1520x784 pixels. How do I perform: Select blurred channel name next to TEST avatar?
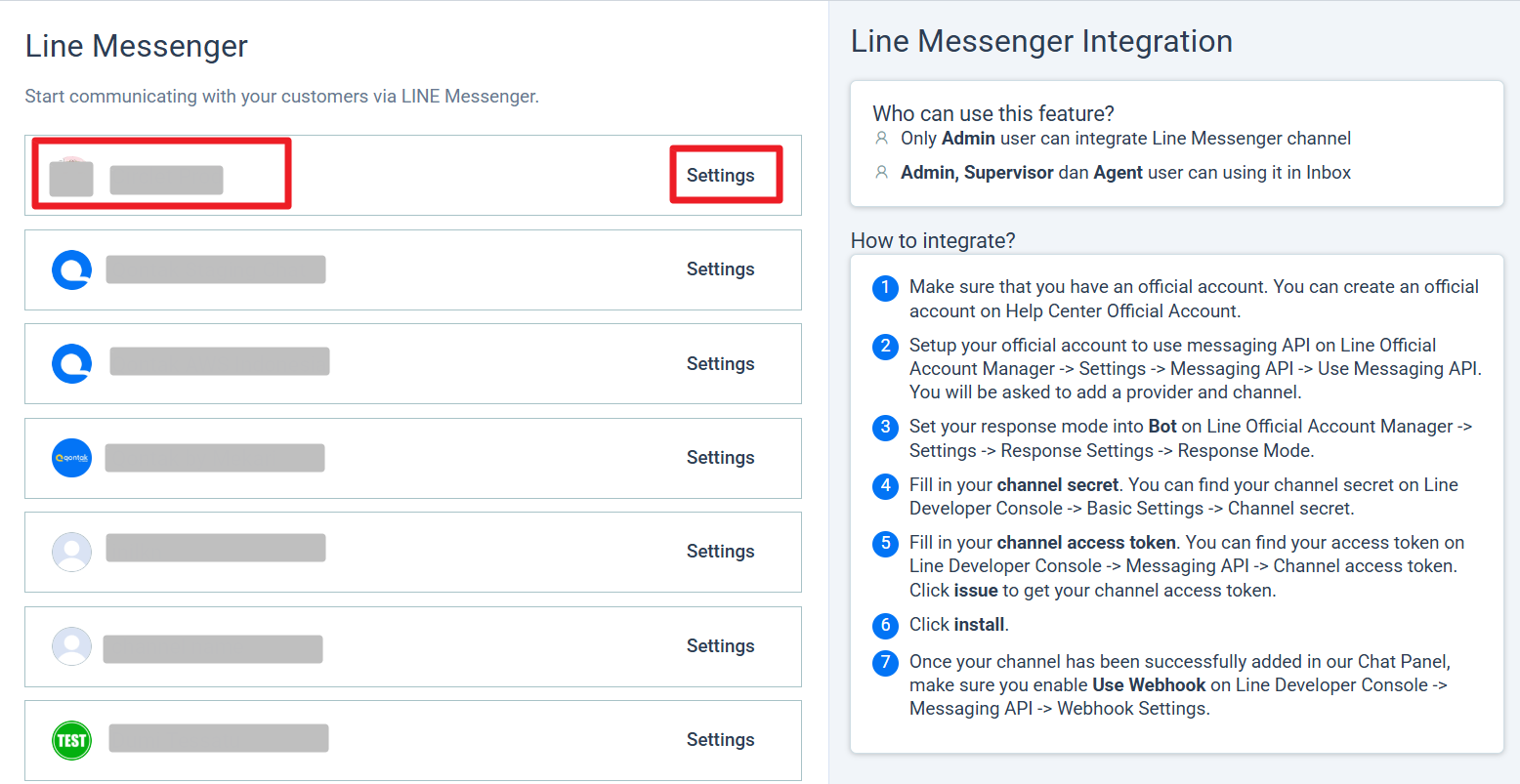(x=219, y=738)
